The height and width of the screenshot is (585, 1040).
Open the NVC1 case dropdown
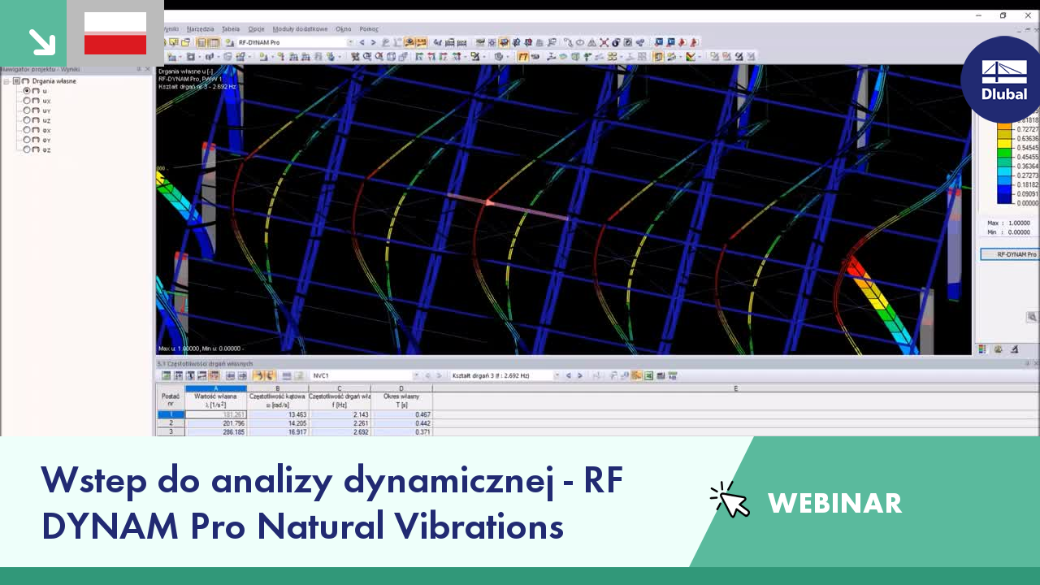click(x=416, y=376)
